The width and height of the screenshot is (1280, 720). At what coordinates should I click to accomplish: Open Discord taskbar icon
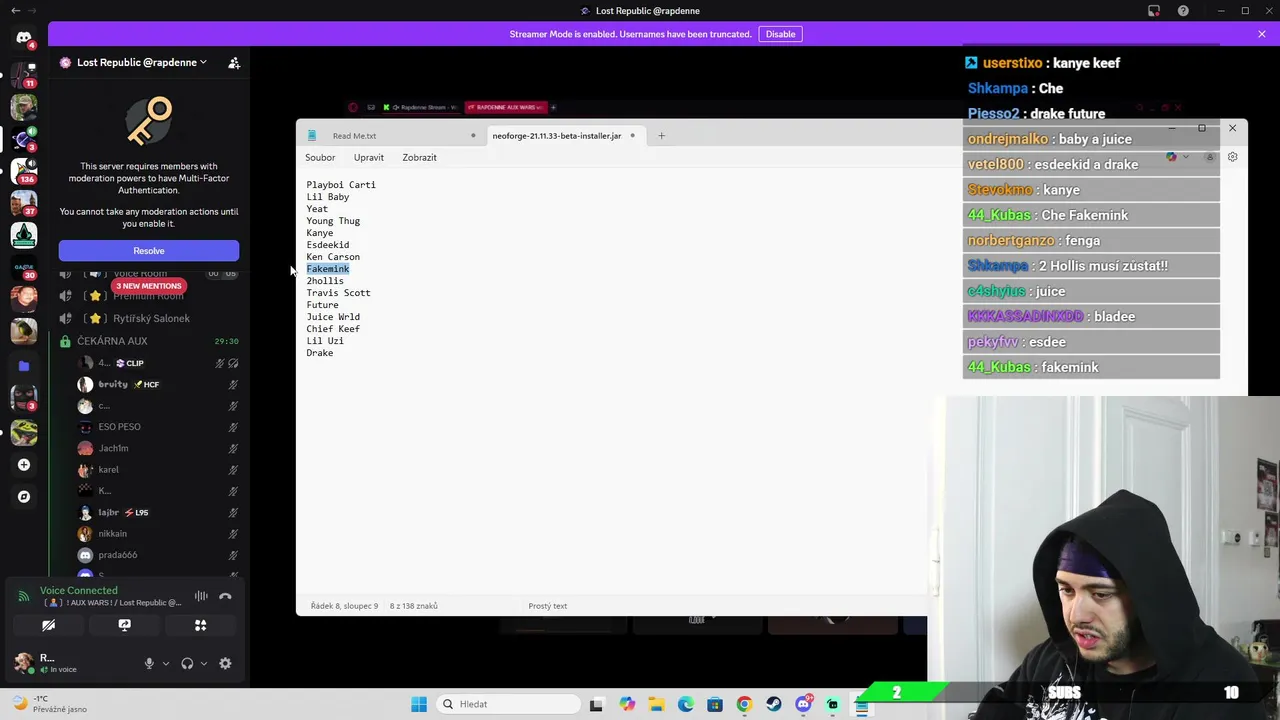(803, 704)
